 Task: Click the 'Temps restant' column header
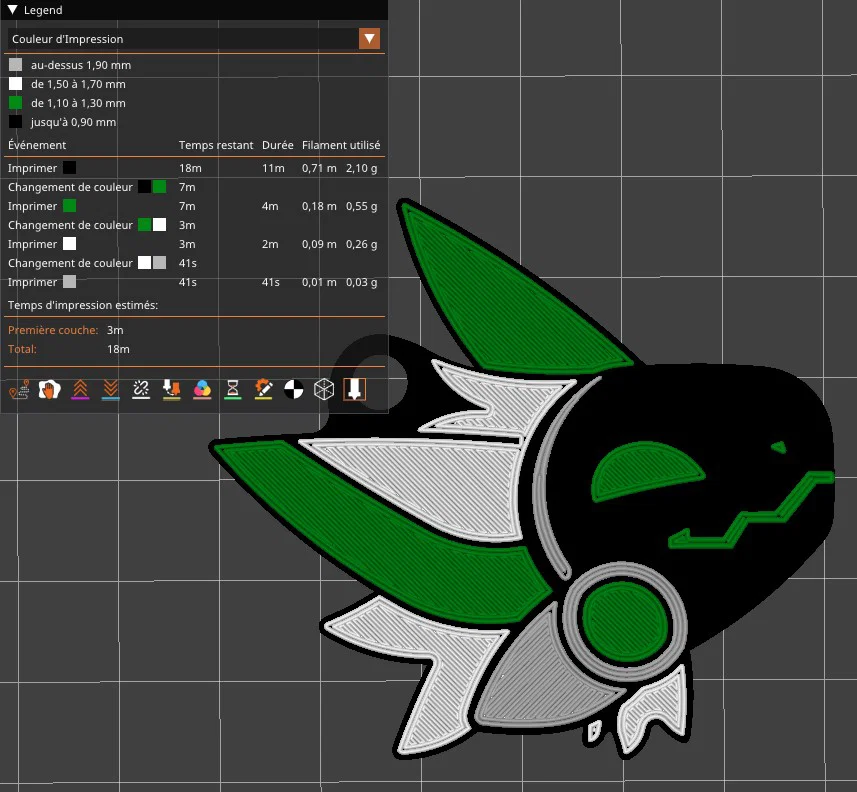(216, 145)
